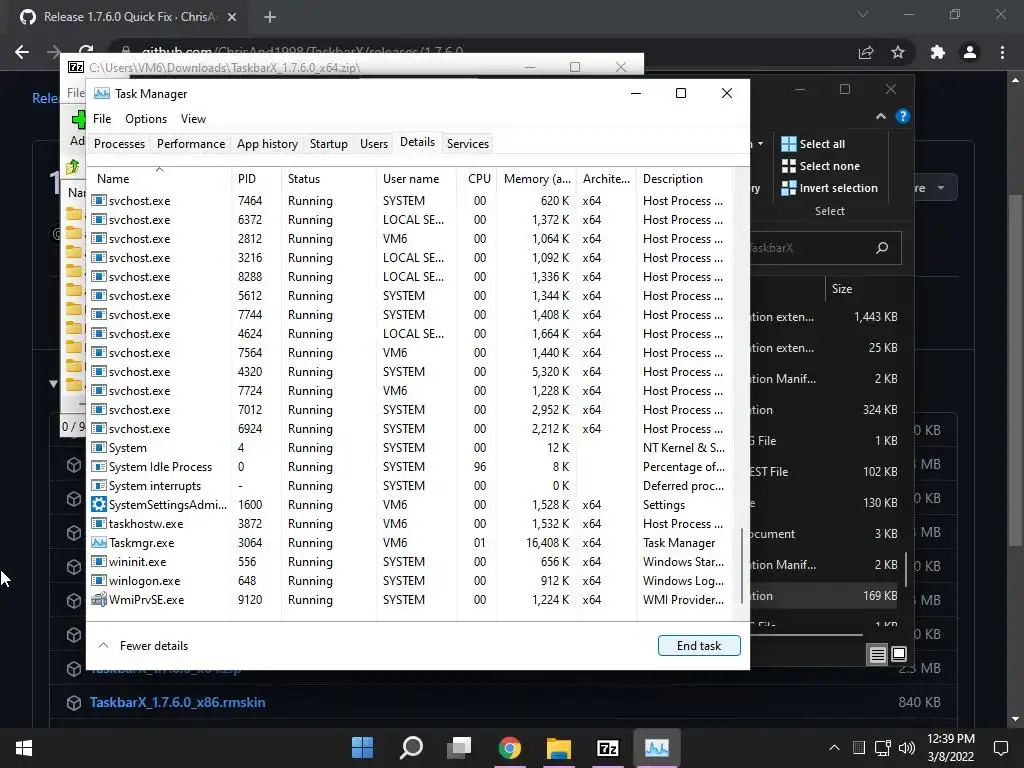The height and width of the screenshot is (768, 1024).
Task: Click Task Manager taskbar icon
Action: tap(656, 748)
